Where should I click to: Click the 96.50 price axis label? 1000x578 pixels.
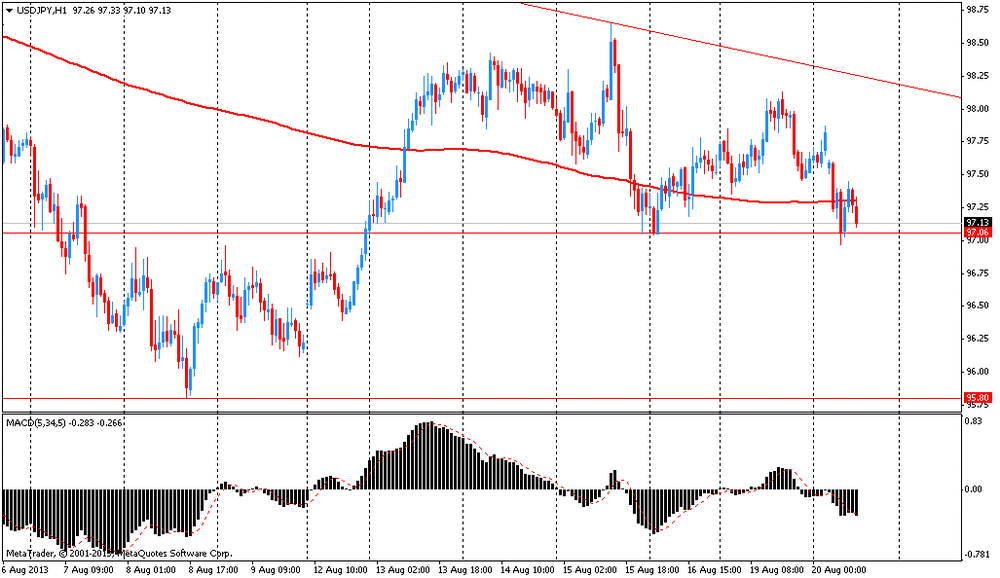(x=978, y=306)
